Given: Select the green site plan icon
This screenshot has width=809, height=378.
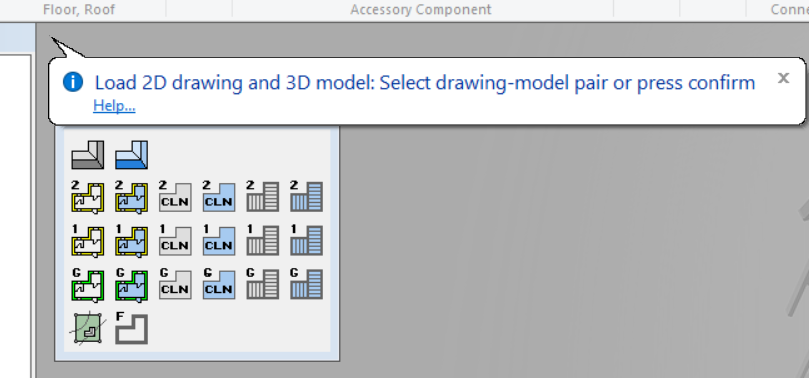Looking at the screenshot, I should coord(88,328).
